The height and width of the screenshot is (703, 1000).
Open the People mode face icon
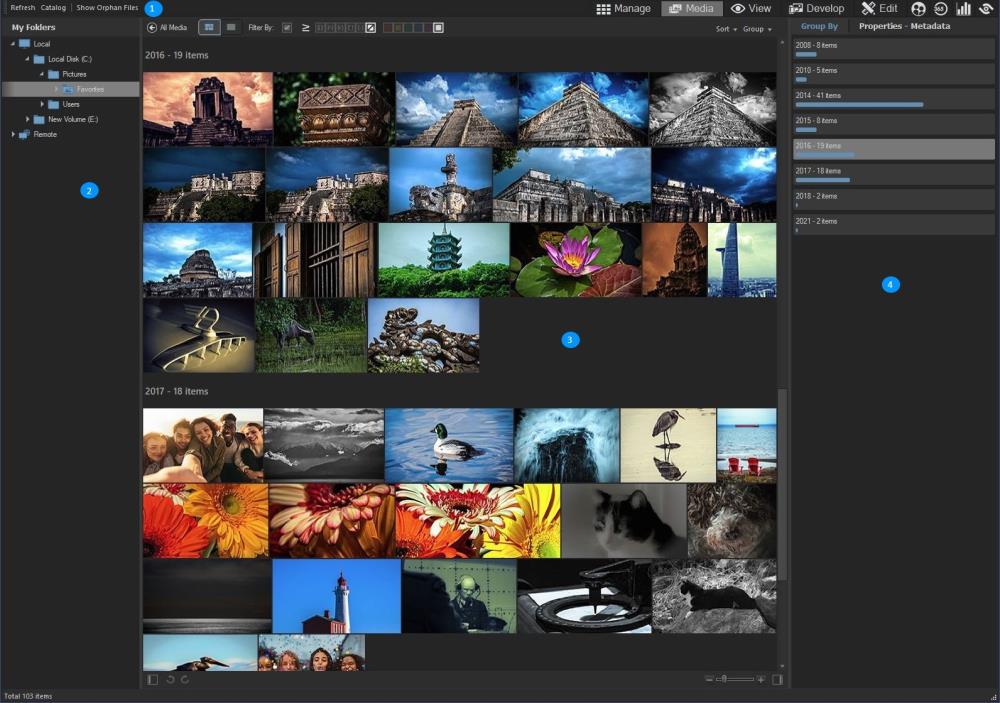pyautogui.click(x=918, y=9)
